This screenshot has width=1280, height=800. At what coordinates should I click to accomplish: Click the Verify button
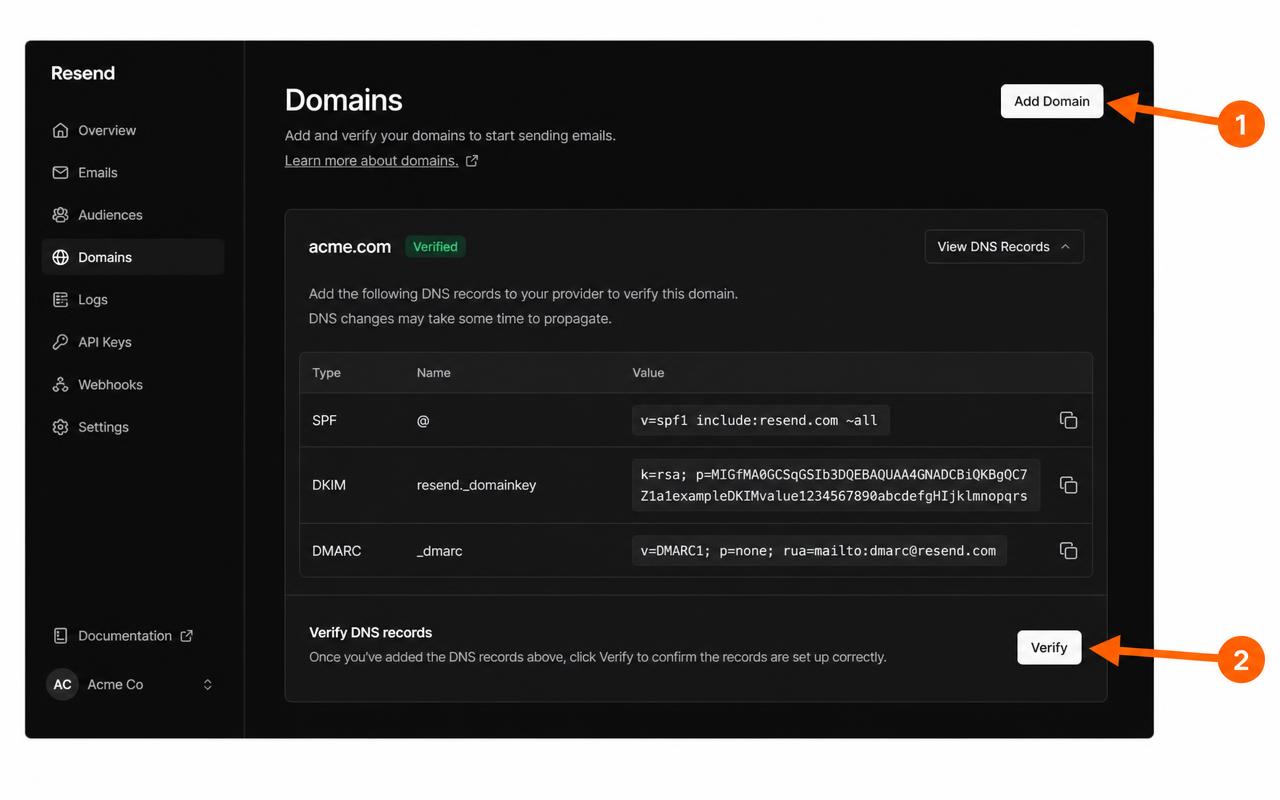point(1049,647)
